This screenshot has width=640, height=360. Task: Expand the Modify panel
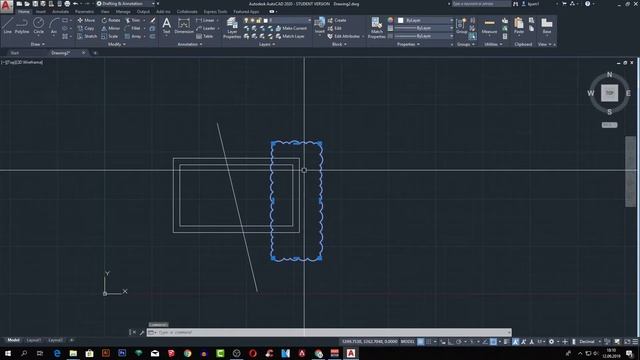click(x=116, y=44)
